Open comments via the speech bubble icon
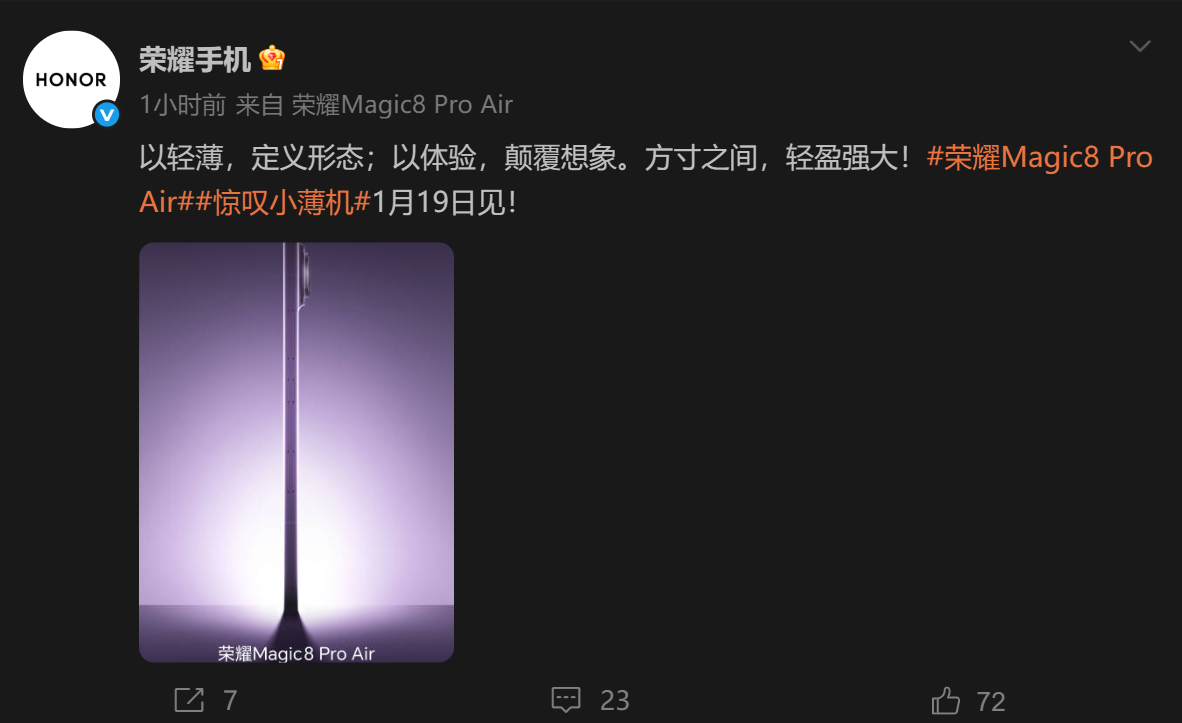1182x723 pixels. tap(566, 700)
